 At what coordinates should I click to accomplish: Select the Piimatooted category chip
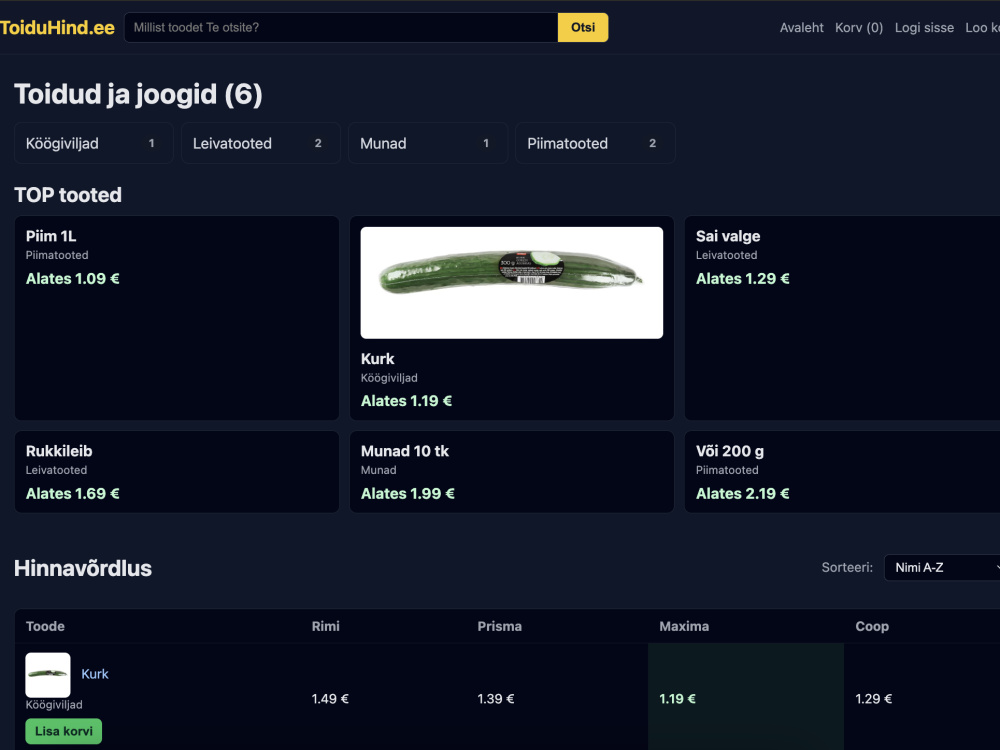pos(595,143)
